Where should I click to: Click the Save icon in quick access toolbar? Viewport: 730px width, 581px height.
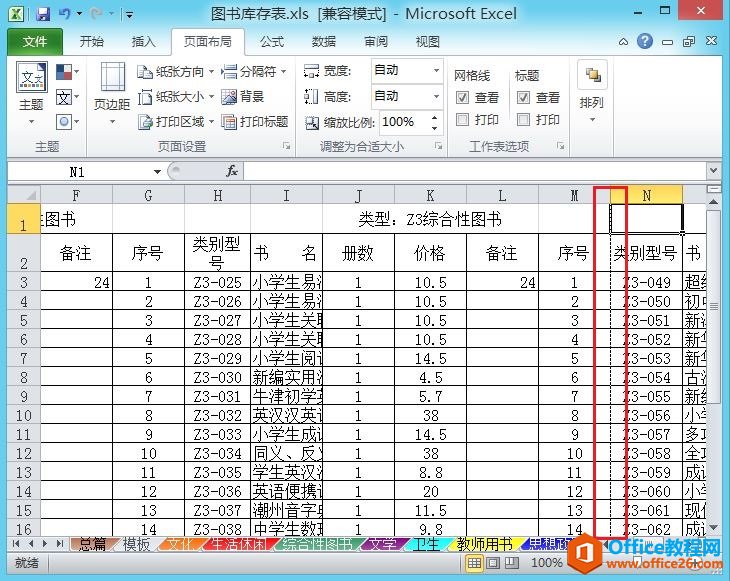(x=43, y=14)
